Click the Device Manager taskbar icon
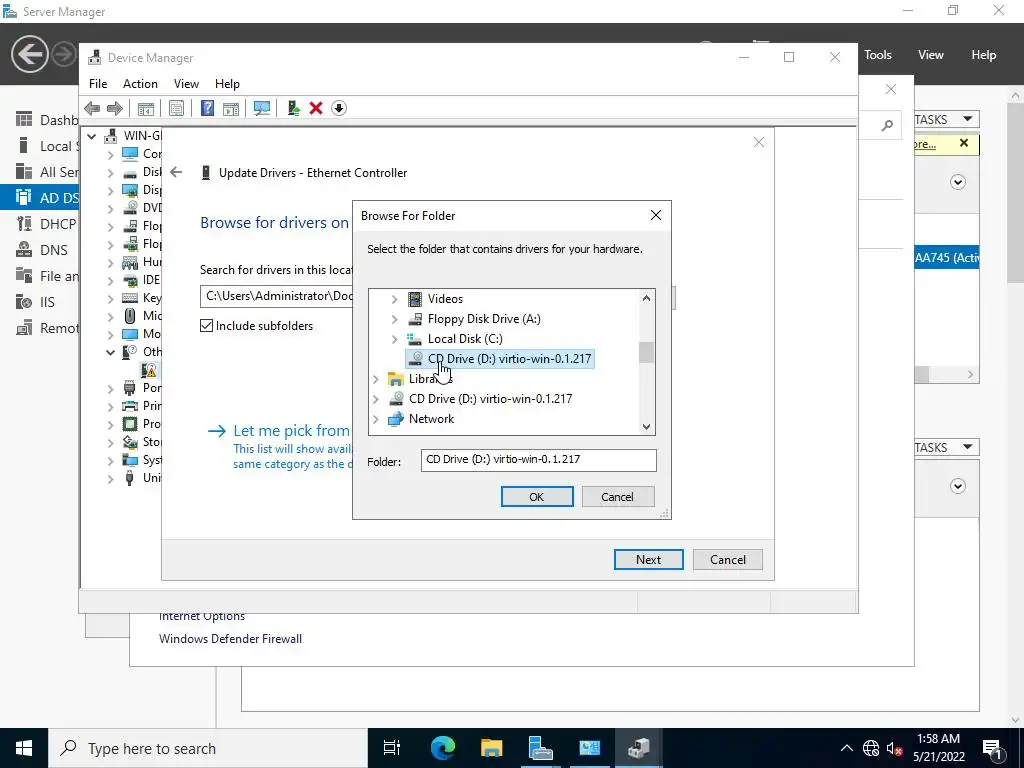This screenshot has width=1024, height=768. click(638, 748)
